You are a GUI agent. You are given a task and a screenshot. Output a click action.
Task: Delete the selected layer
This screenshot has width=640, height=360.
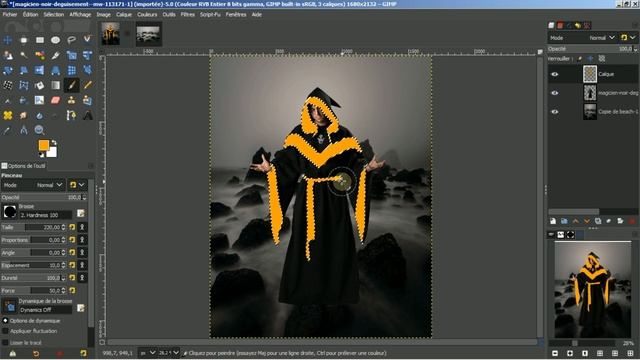pos(632,221)
